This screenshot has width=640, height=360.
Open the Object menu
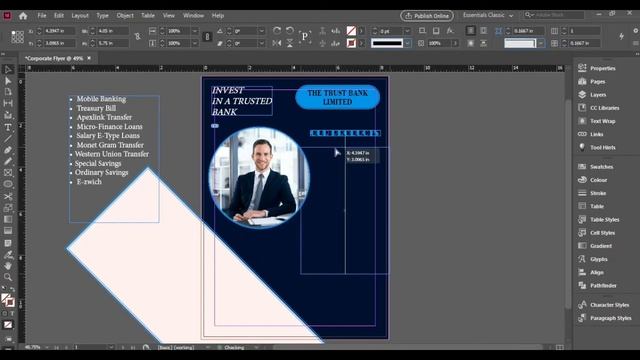125,16
